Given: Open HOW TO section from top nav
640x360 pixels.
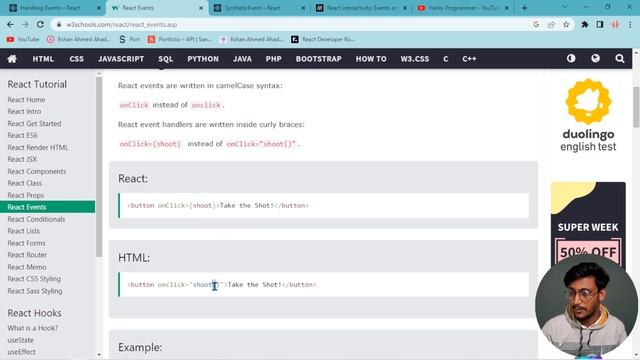Looking at the screenshot, I should pos(371,59).
